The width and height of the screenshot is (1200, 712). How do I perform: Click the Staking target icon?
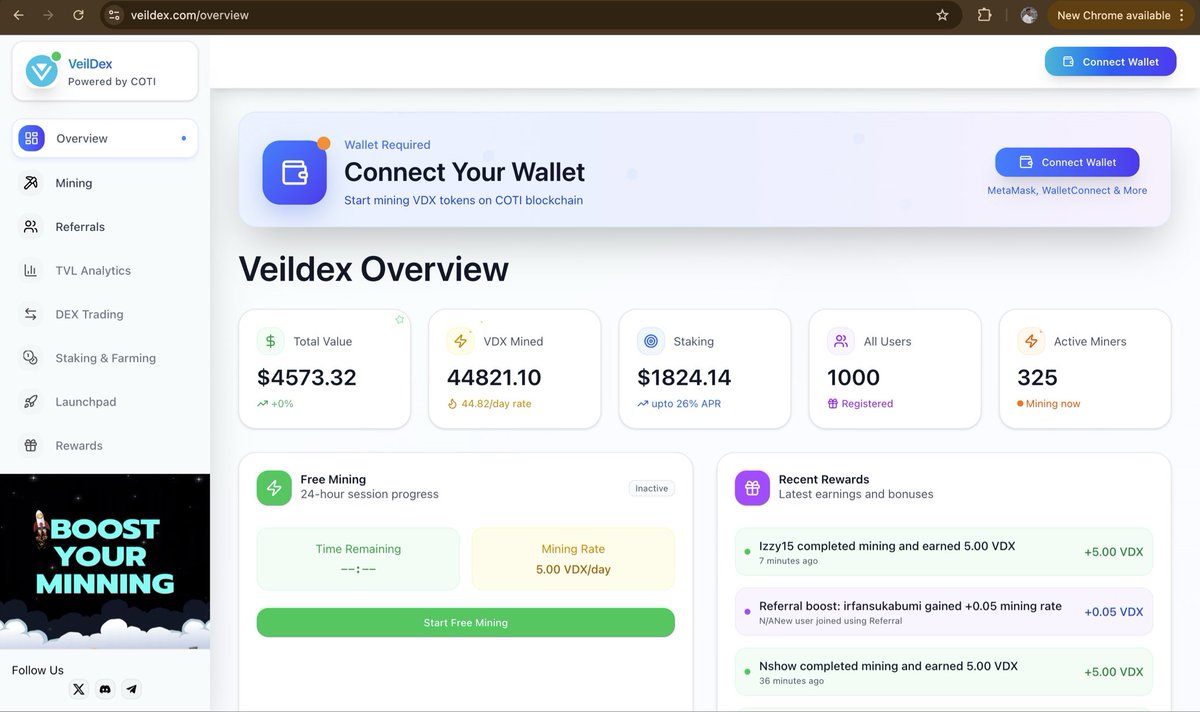(x=651, y=341)
